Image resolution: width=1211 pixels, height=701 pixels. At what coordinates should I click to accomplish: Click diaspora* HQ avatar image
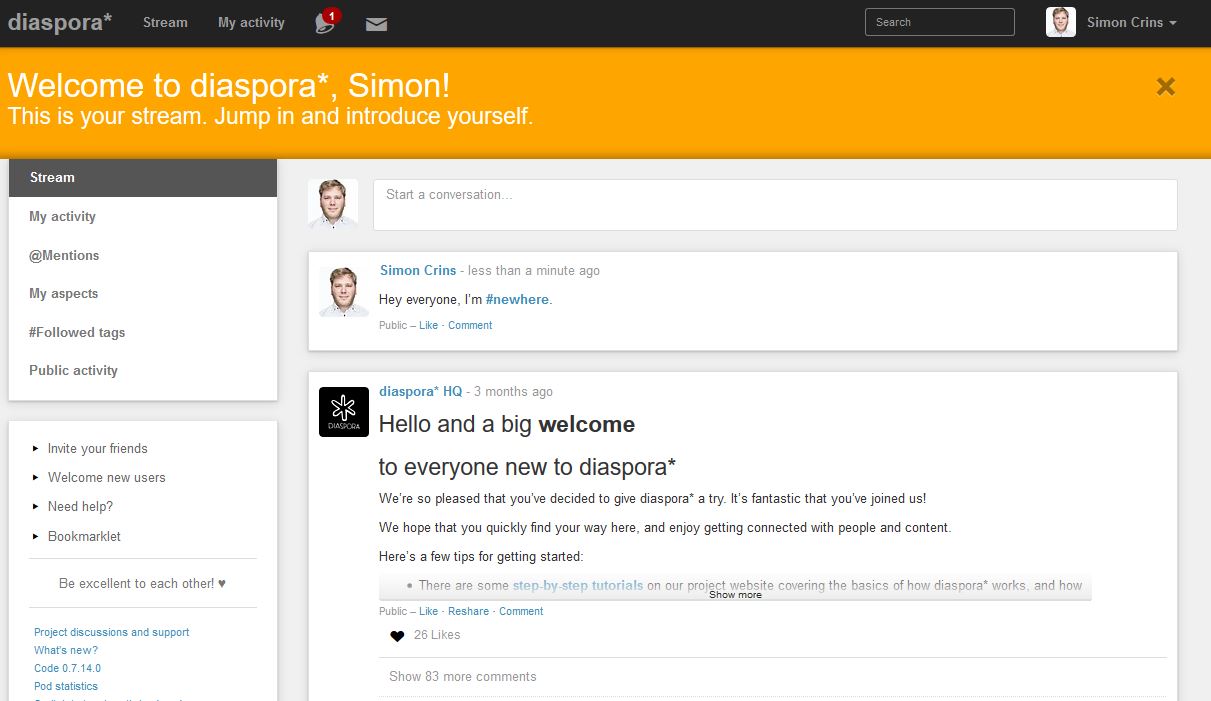[343, 412]
